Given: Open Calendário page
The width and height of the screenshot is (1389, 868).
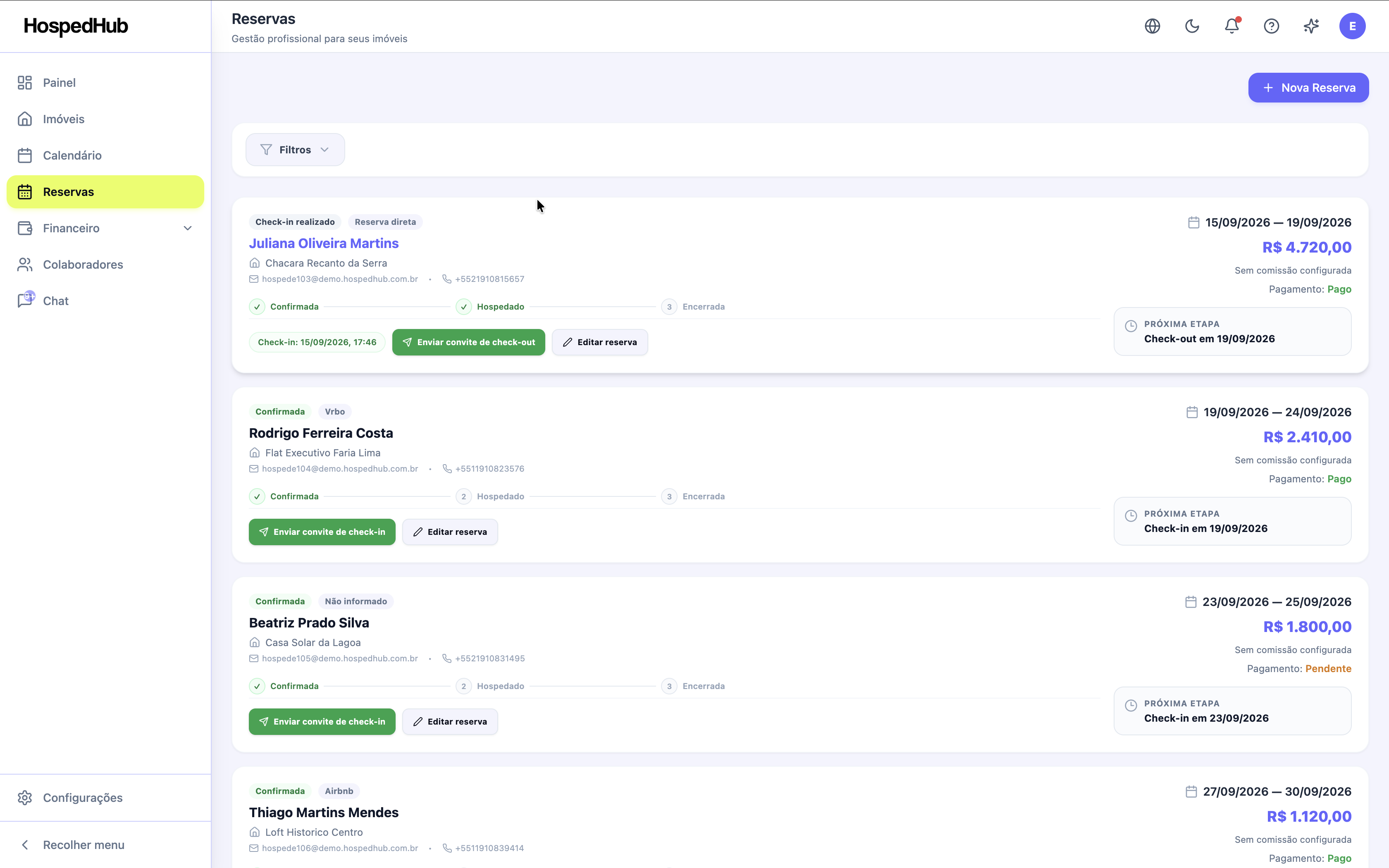Looking at the screenshot, I should coord(105,155).
